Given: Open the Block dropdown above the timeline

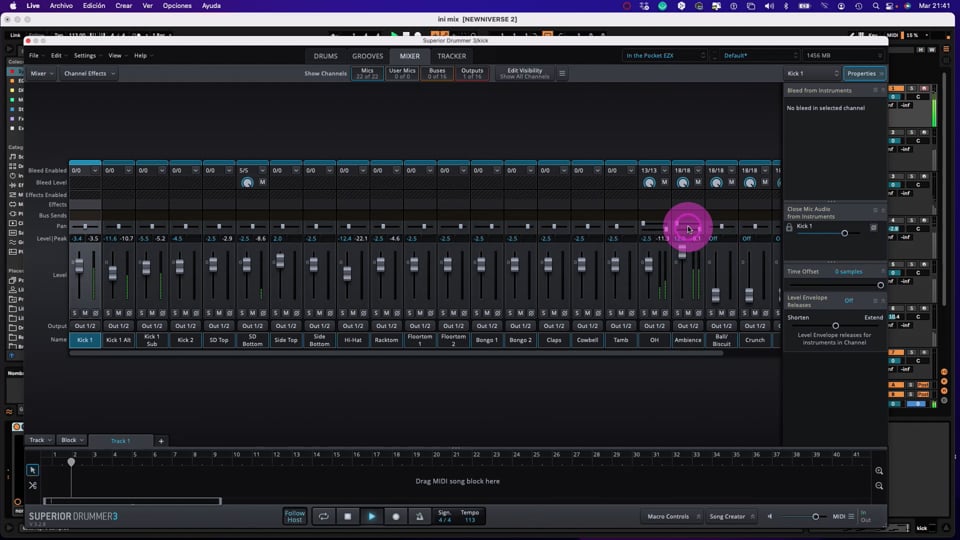Looking at the screenshot, I should pos(72,440).
